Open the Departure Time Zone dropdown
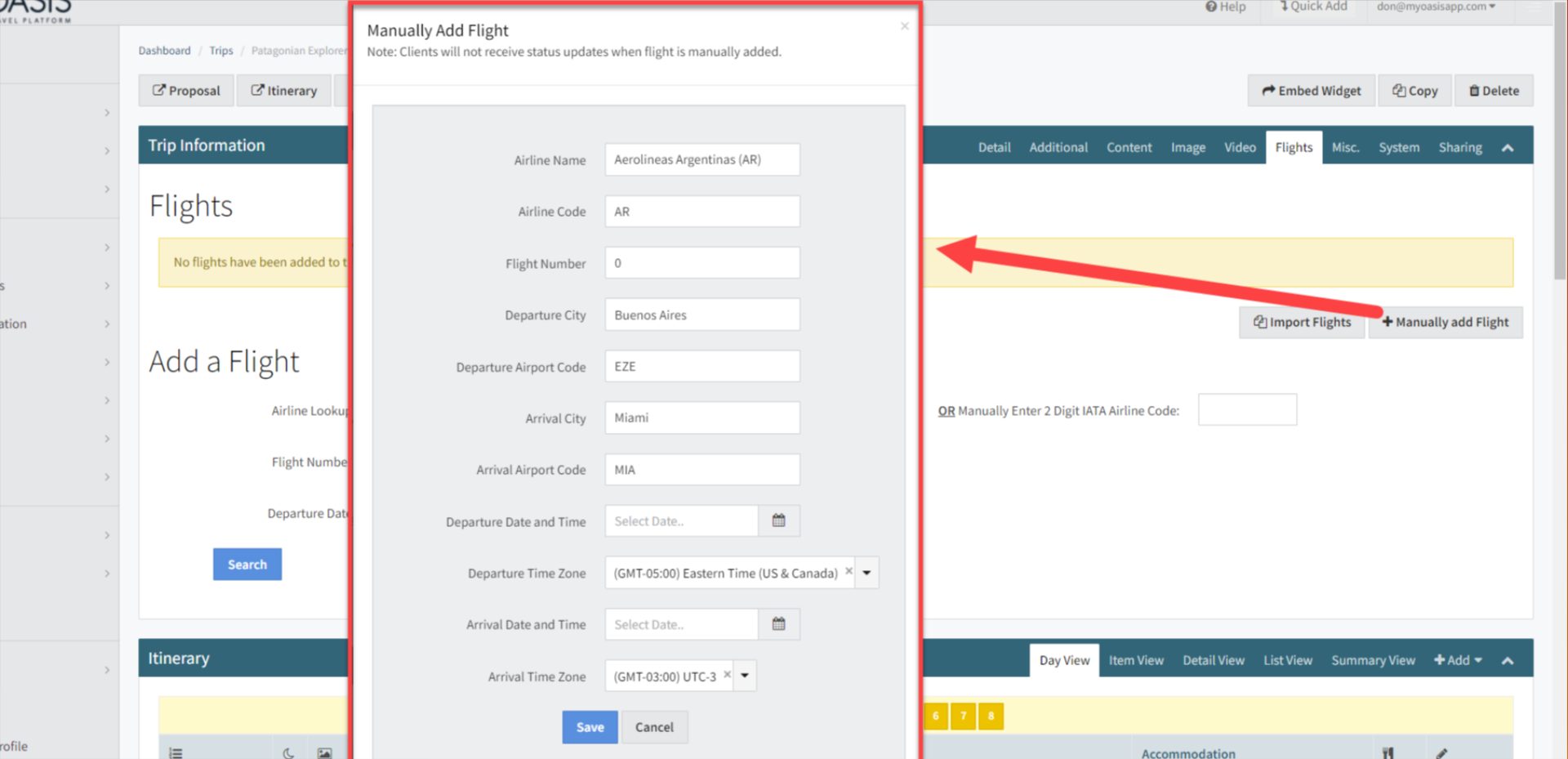Screen dimensions: 1568x759 [x=866, y=573]
